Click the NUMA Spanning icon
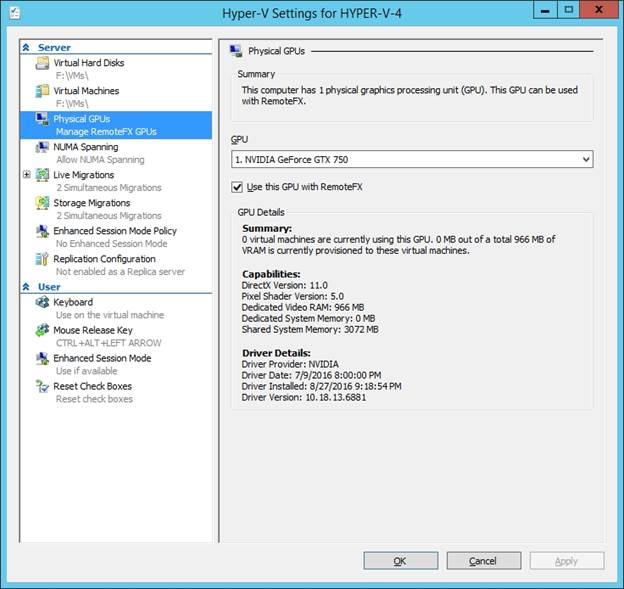Screen dimensions: 624x589 [42, 147]
